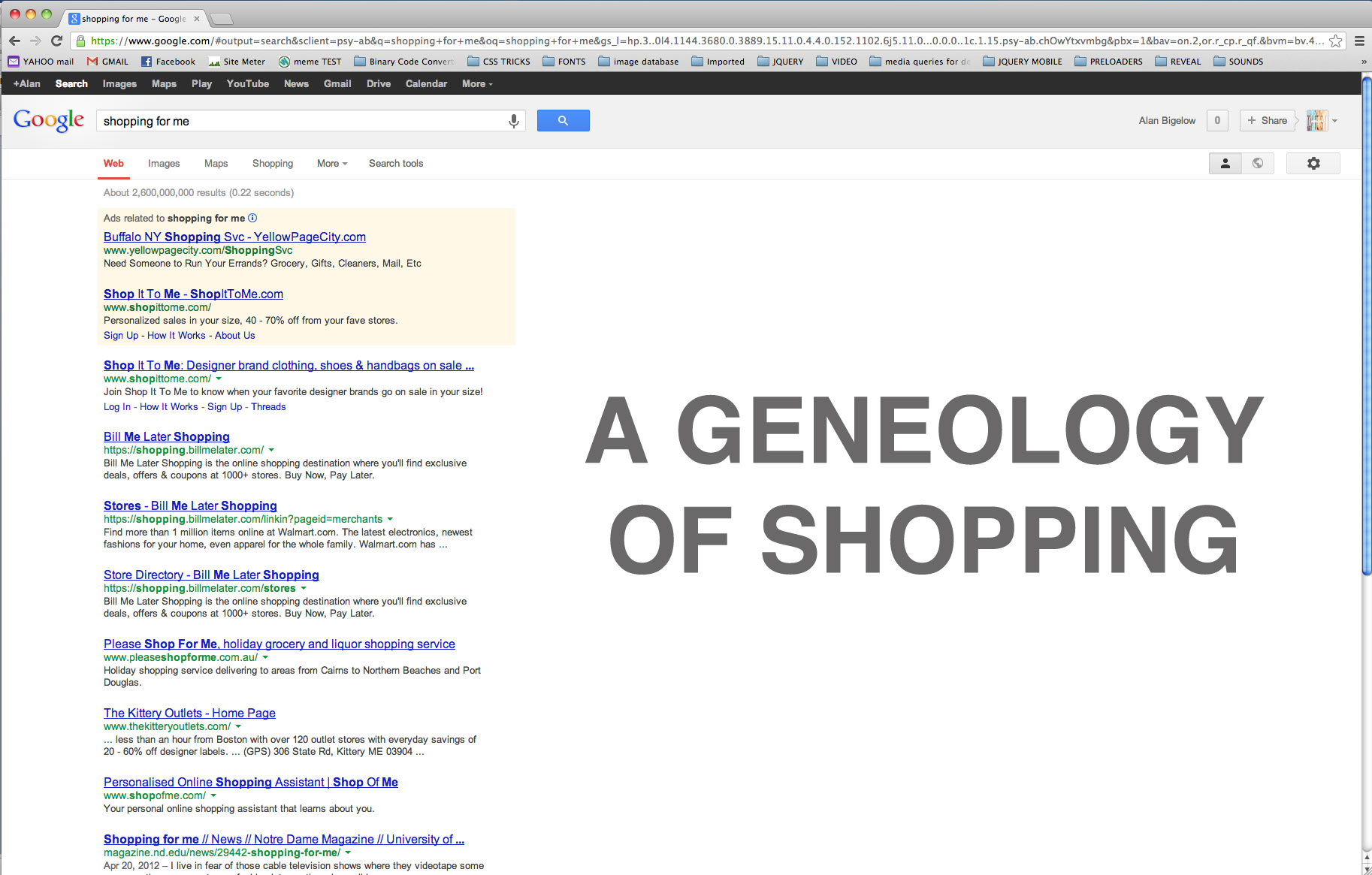Open the Chrome hamburger menu icon

point(1359,41)
